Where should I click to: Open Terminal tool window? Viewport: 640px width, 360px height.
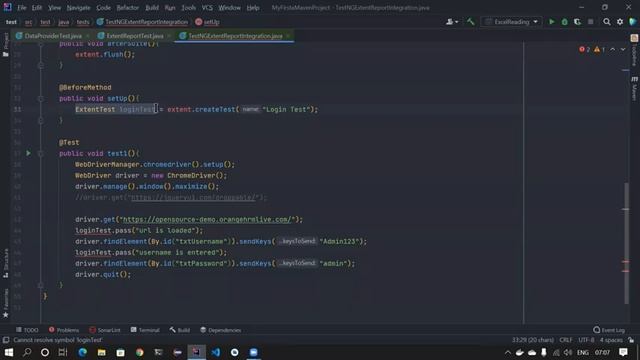click(x=145, y=330)
